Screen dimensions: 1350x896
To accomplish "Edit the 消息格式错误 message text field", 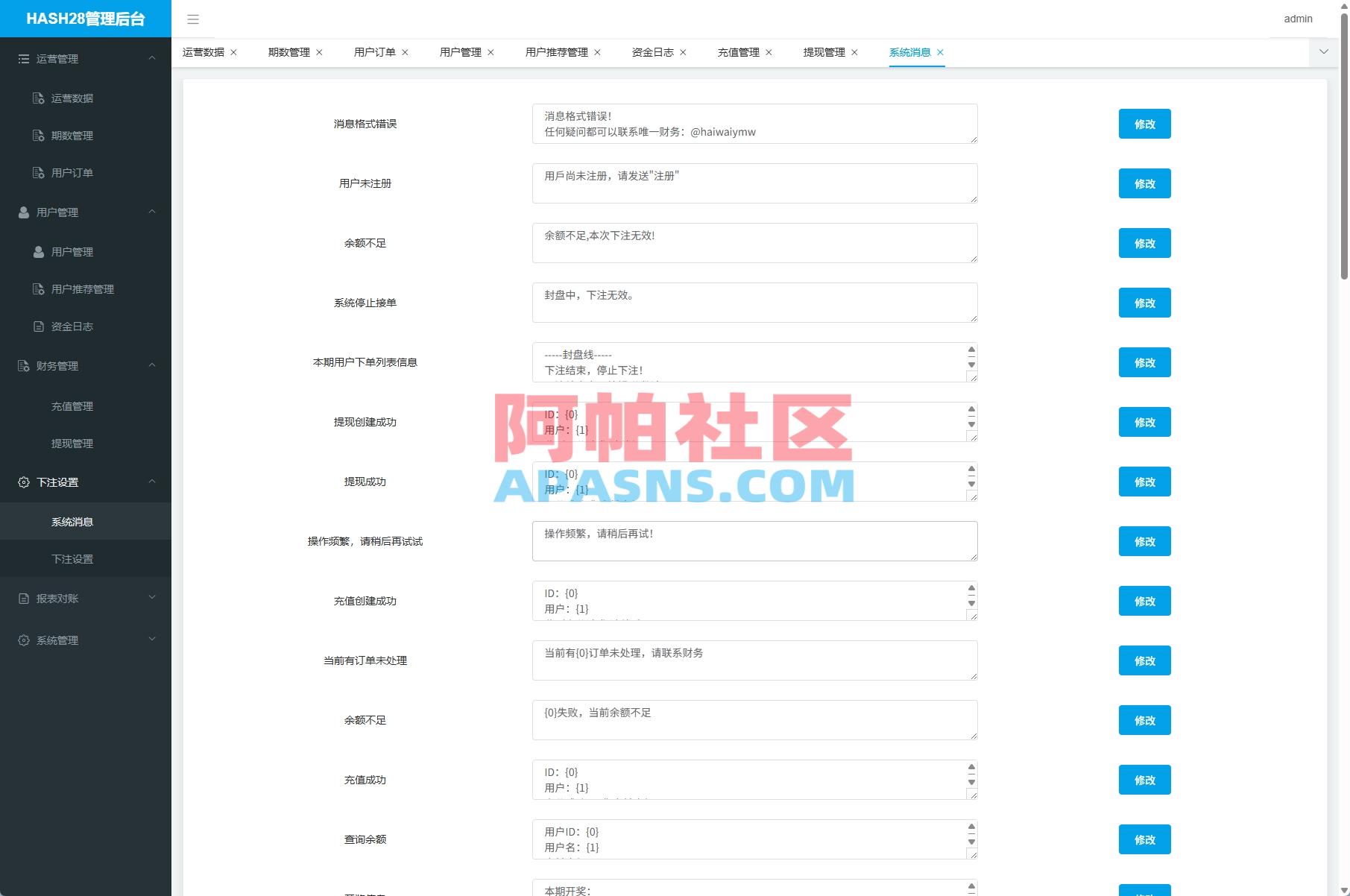I will [x=754, y=124].
